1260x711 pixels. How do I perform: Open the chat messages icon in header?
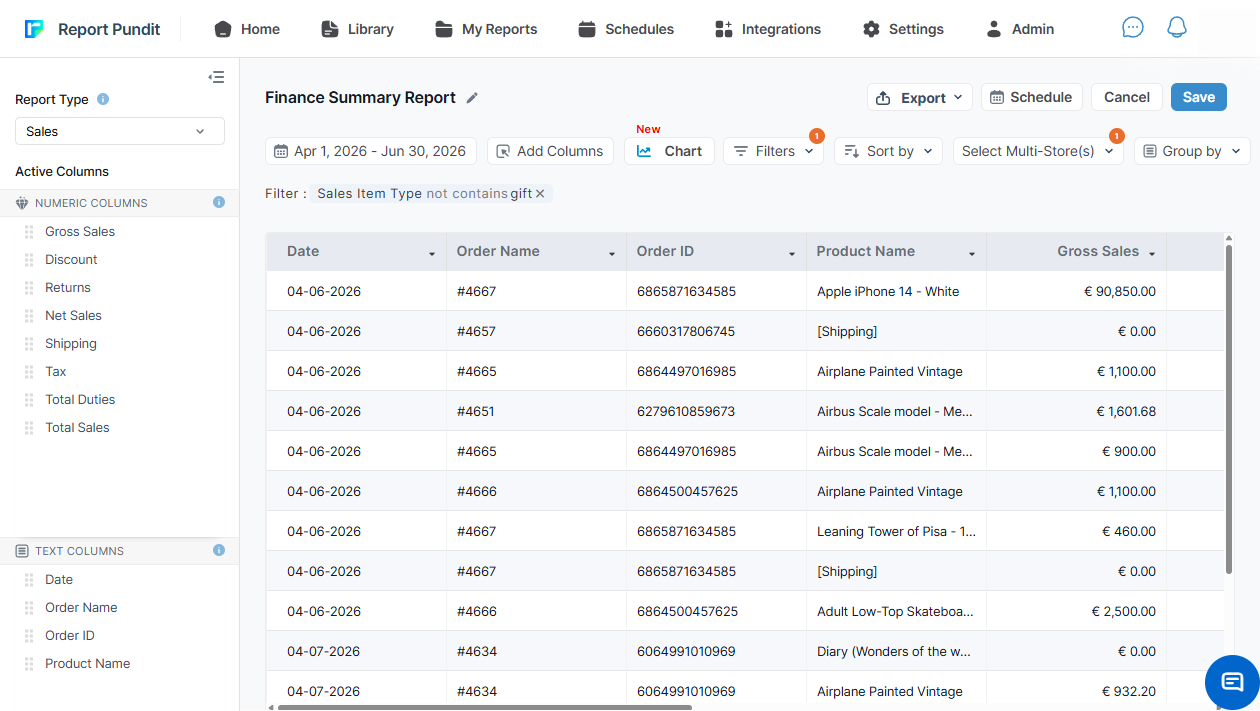1133,28
